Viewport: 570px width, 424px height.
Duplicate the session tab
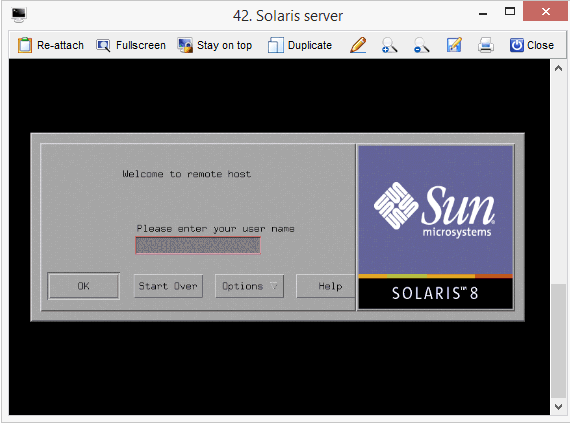pyautogui.click(x=300, y=45)
